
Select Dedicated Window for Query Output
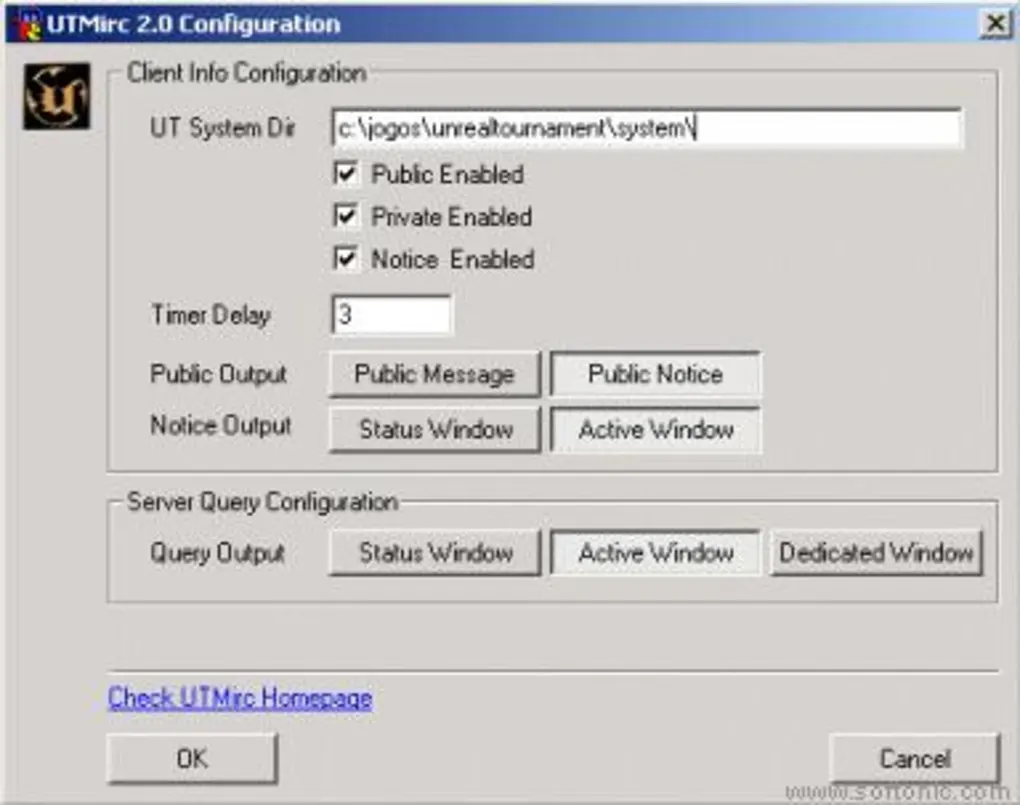tap(876, 553)
